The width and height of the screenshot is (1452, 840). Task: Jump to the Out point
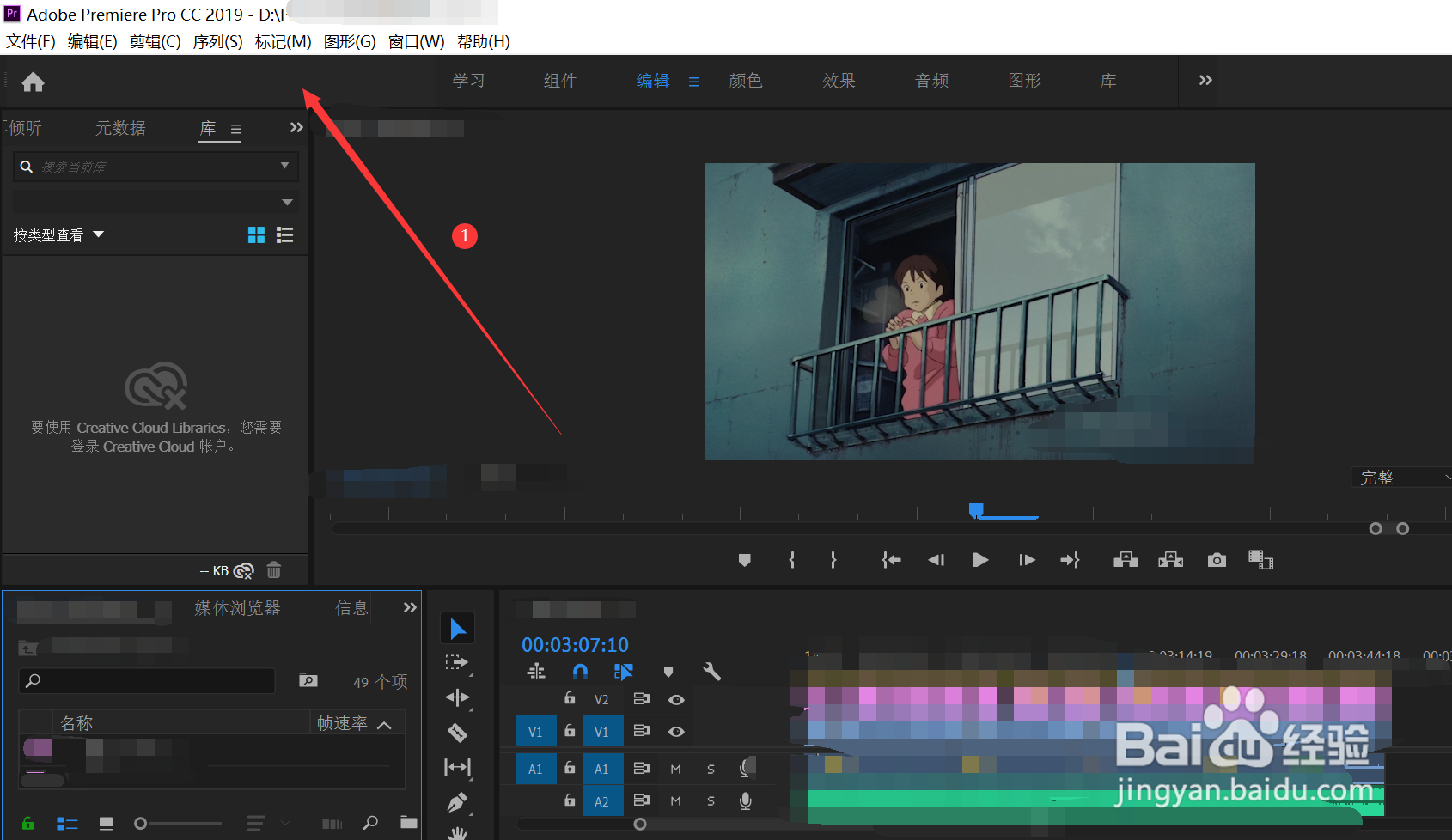coord(1071,560)
